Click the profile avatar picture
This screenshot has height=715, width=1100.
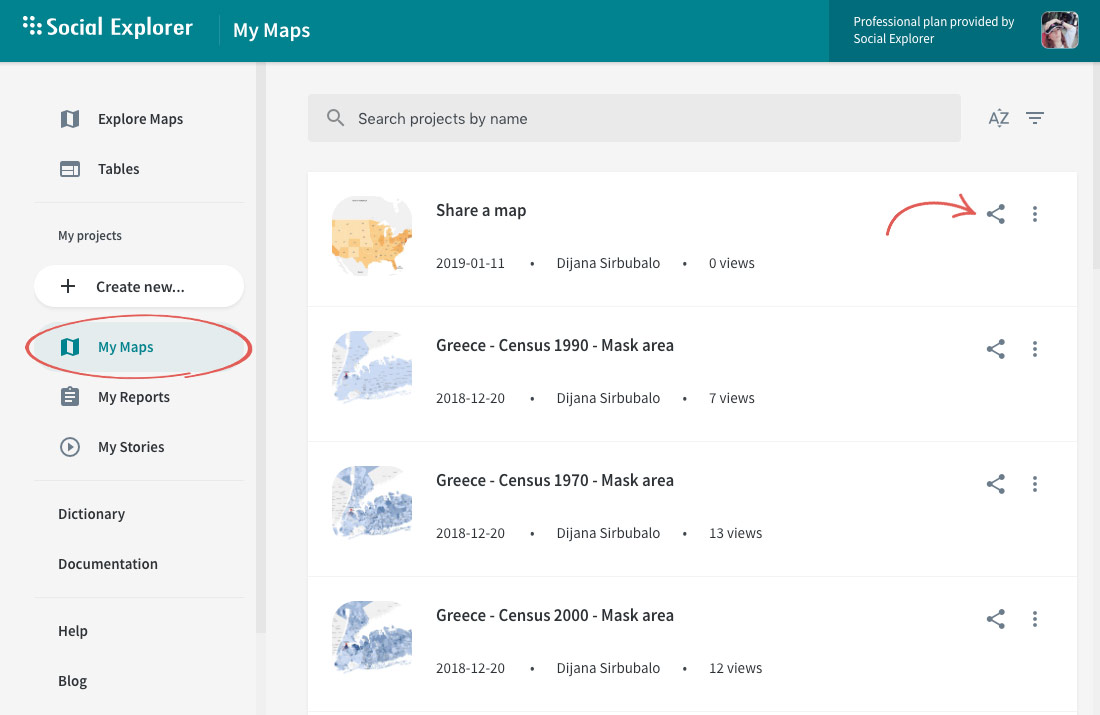[x=1059, y=30]
